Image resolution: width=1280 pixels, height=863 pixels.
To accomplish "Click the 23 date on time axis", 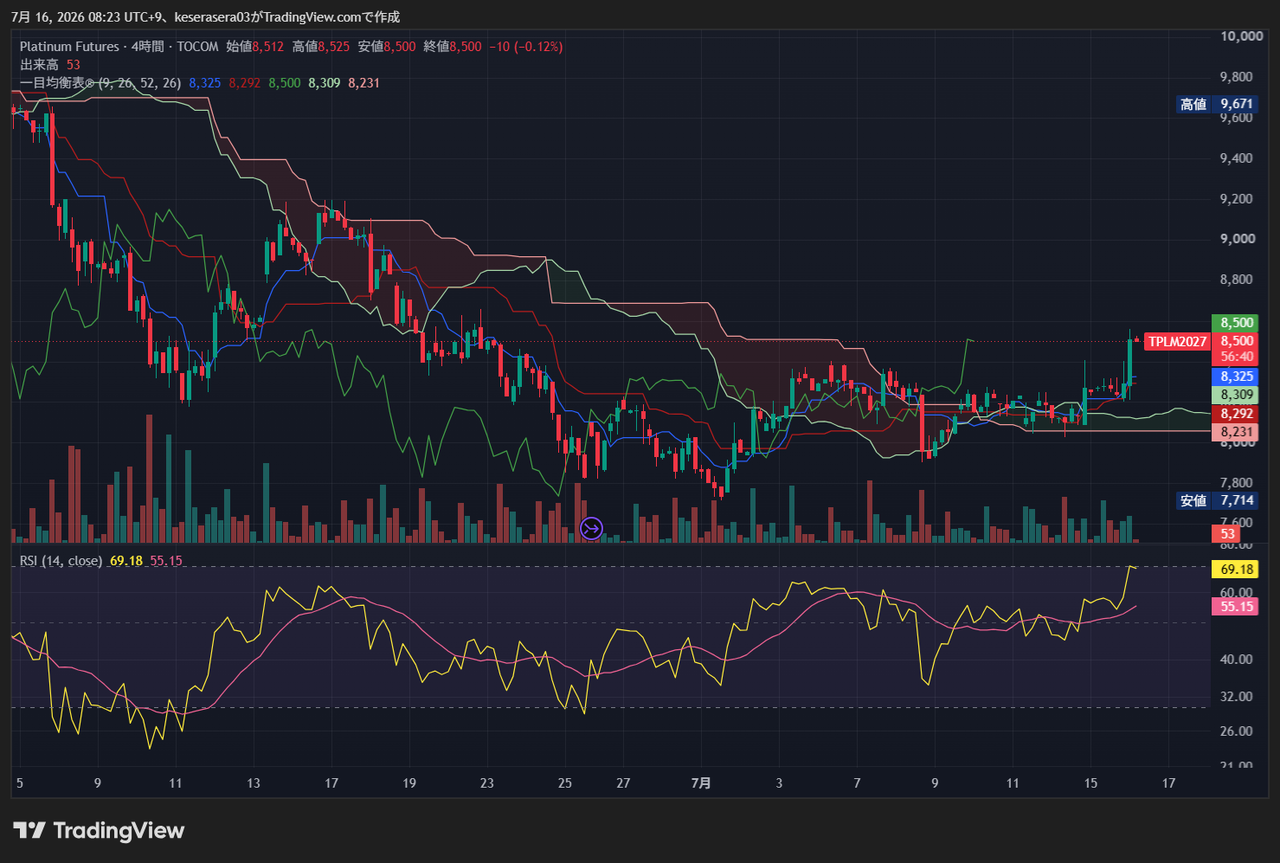I will (487, 783).
